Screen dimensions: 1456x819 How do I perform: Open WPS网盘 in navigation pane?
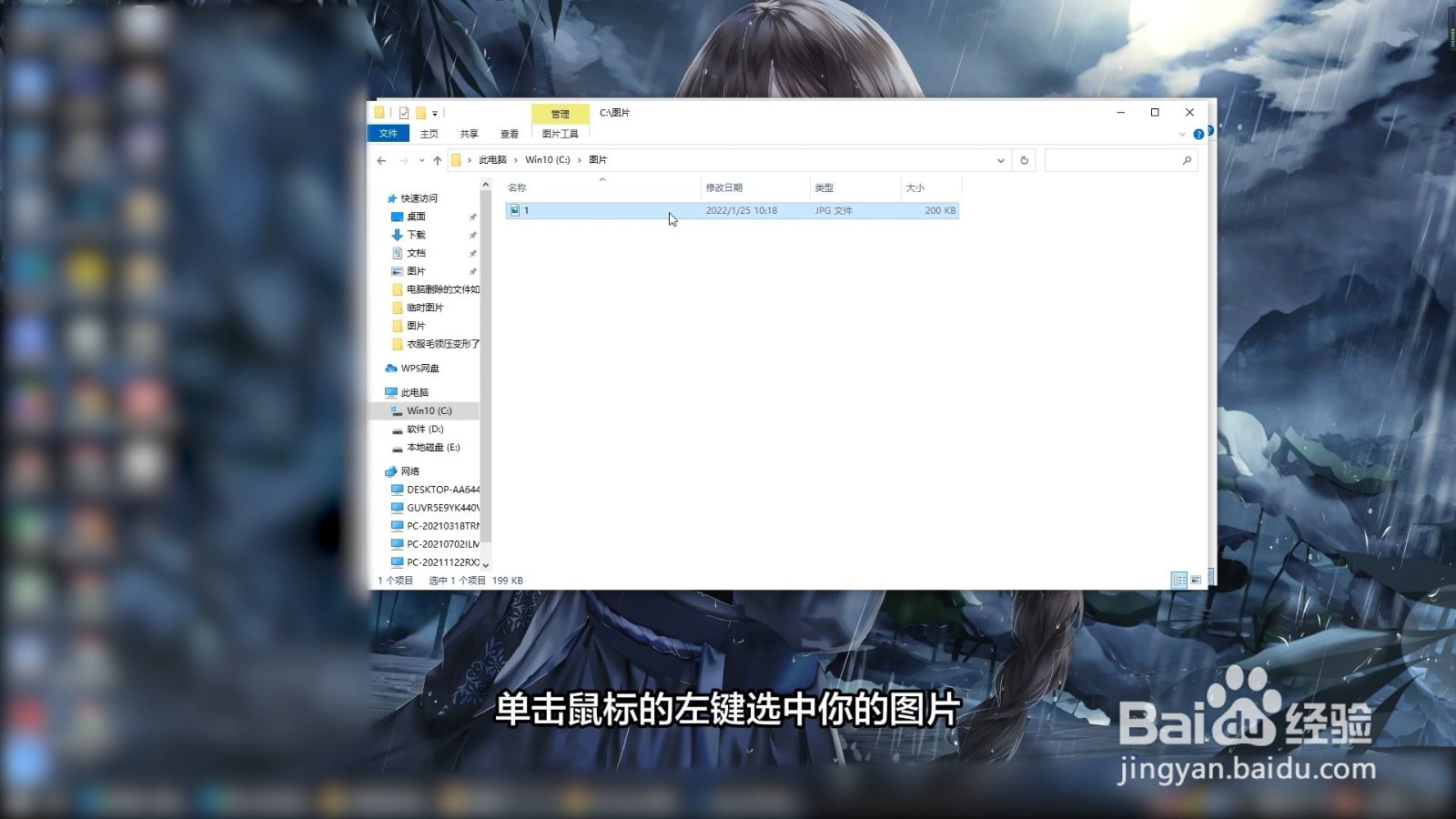[x=420, y=369]
